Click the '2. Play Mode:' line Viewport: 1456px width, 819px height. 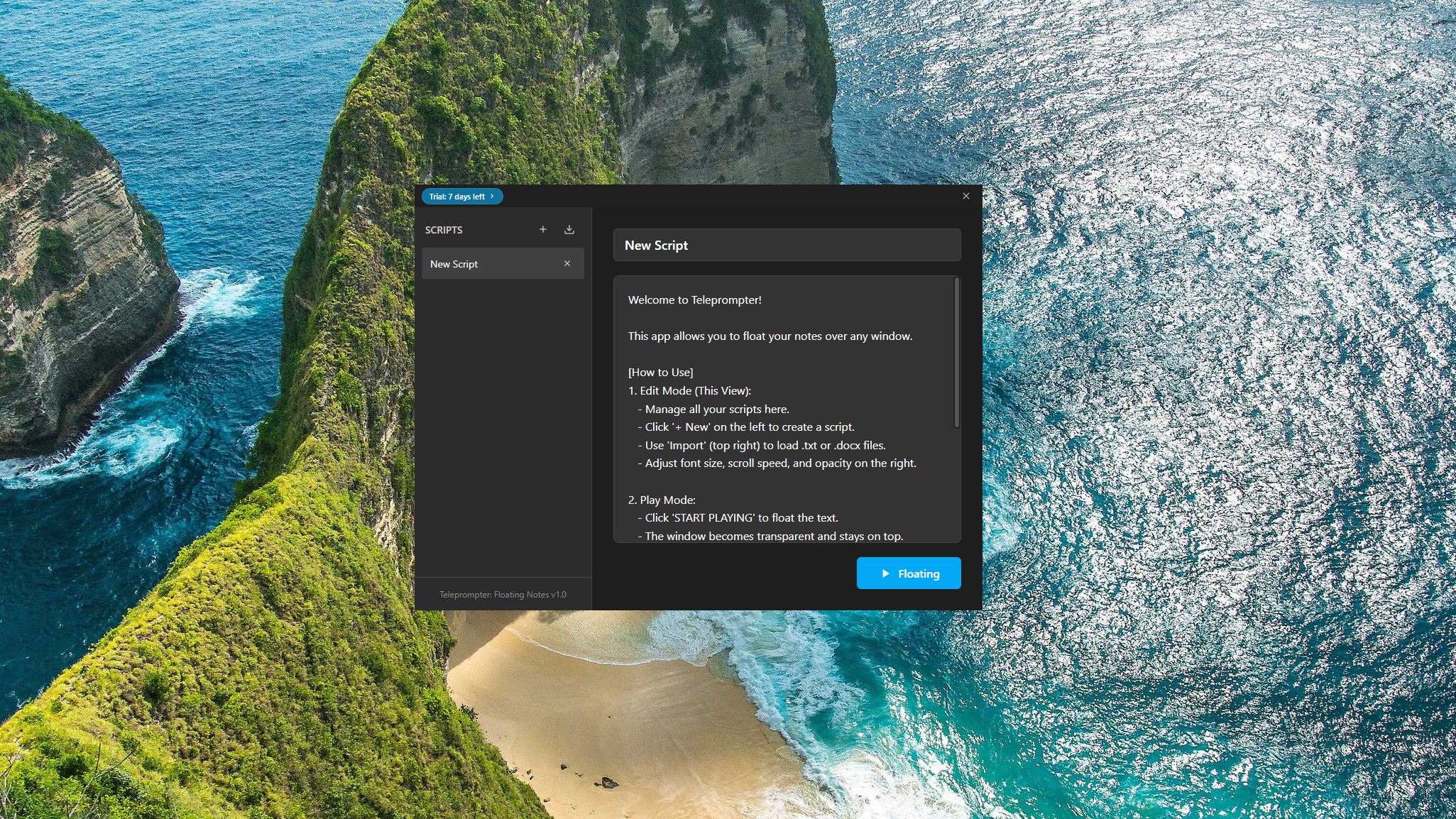pos(662,500)
